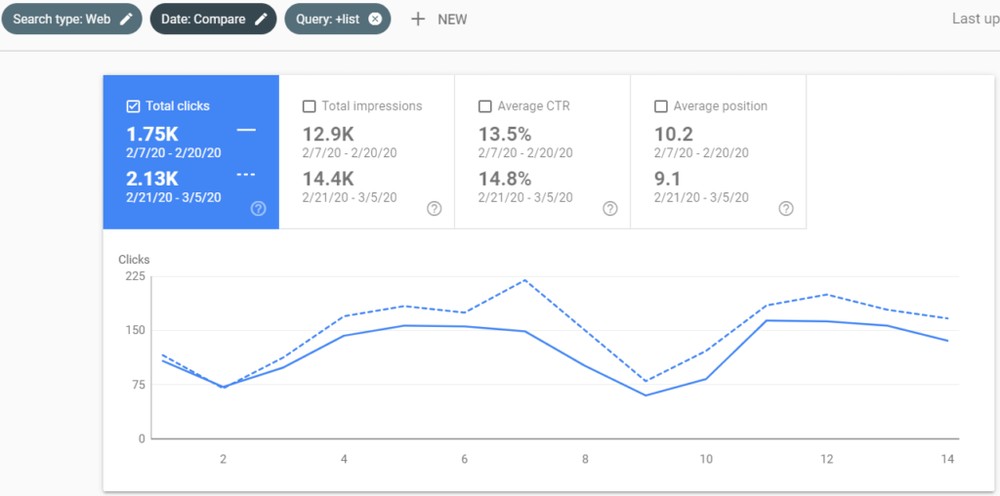Image resolution: width=1000 pixels, height=496 pixels.
Task: Click the 14.4K impressions value
Action: tap(328, 179)
